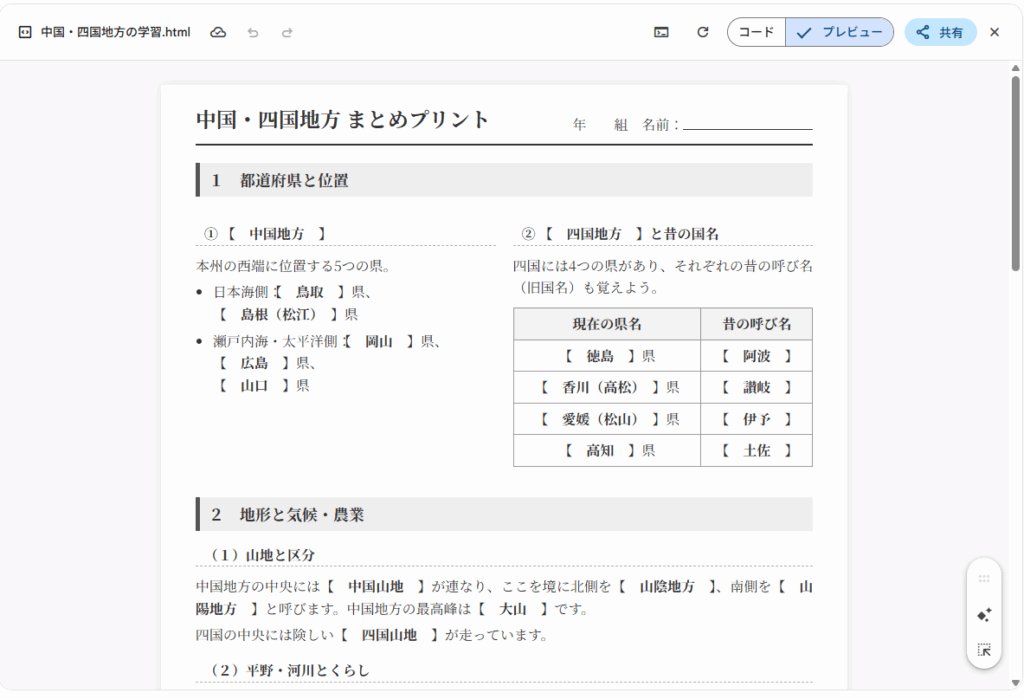Grab the floating toolbar drag handle
Viewport: 1024px width, 699px height.
(984, 579)
